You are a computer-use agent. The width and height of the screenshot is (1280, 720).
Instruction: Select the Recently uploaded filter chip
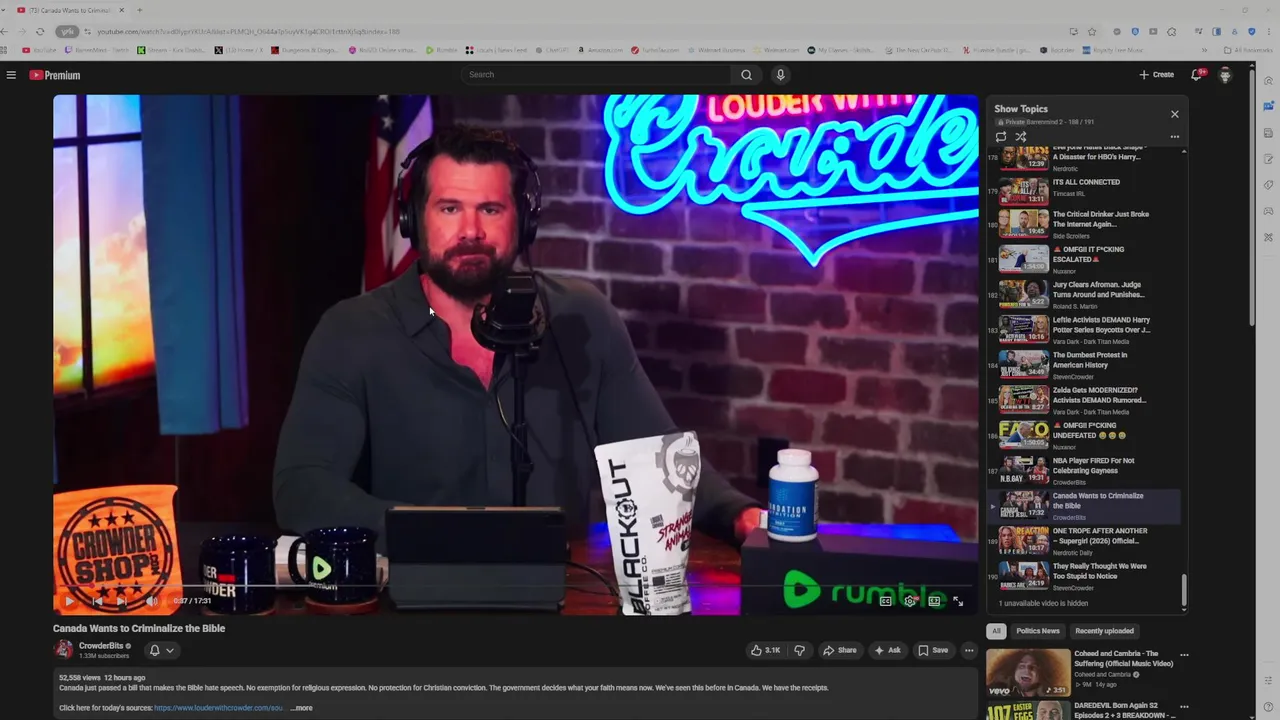pyautogui.click(x=1104, y=631)
